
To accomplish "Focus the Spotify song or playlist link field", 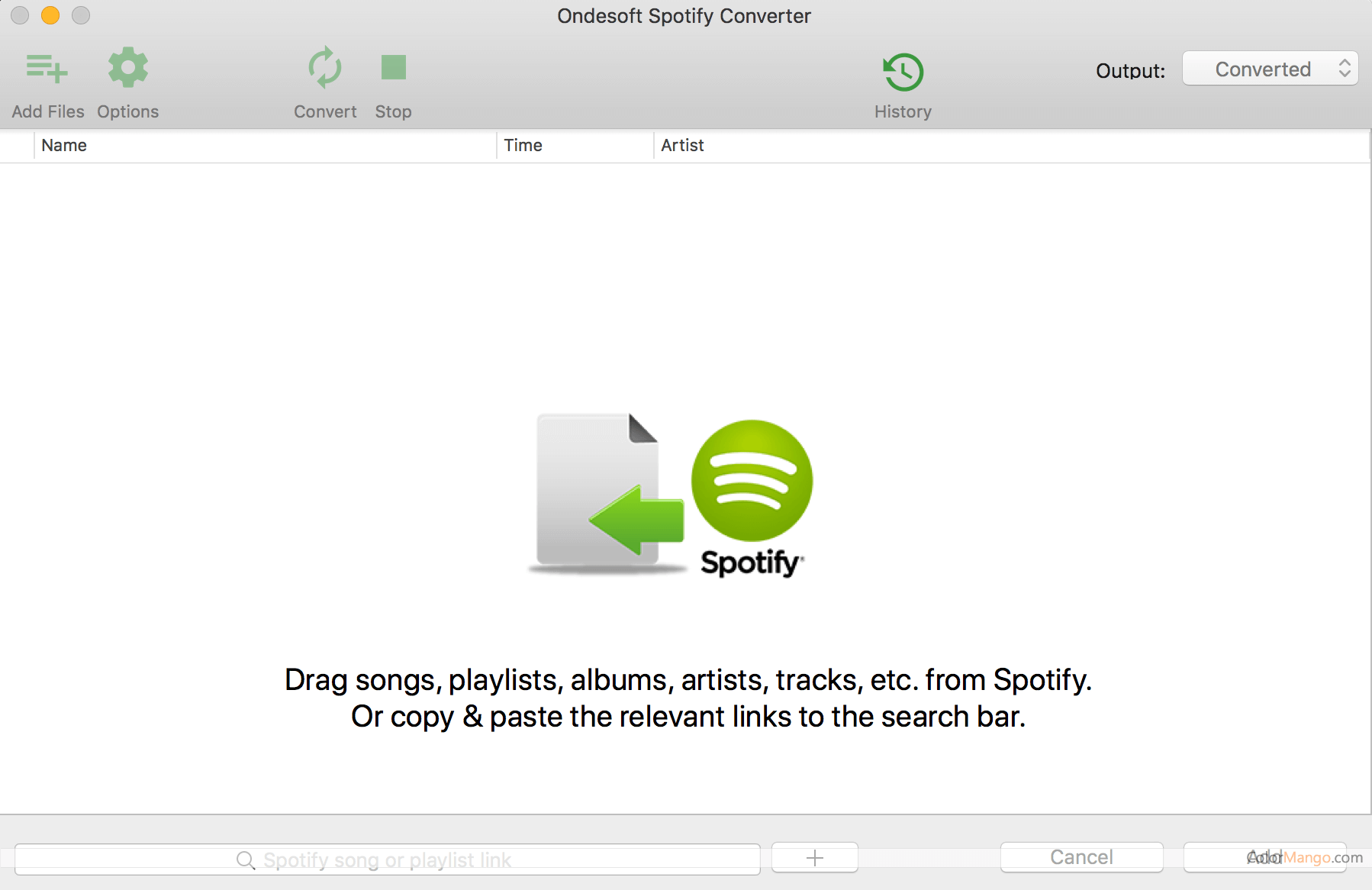I will click(458, 860).
